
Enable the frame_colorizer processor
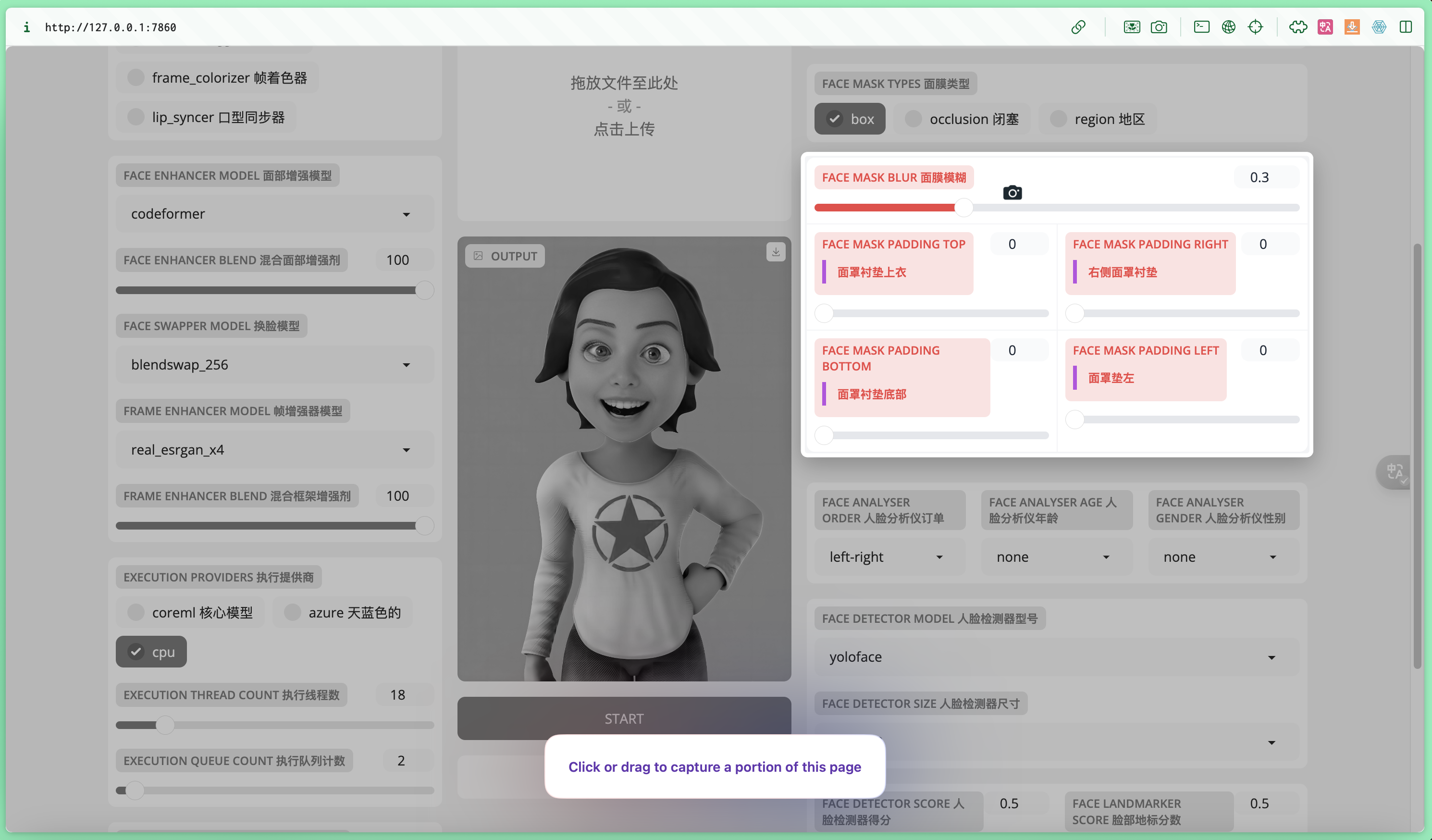pyautogui.click(x=218, y=77)
